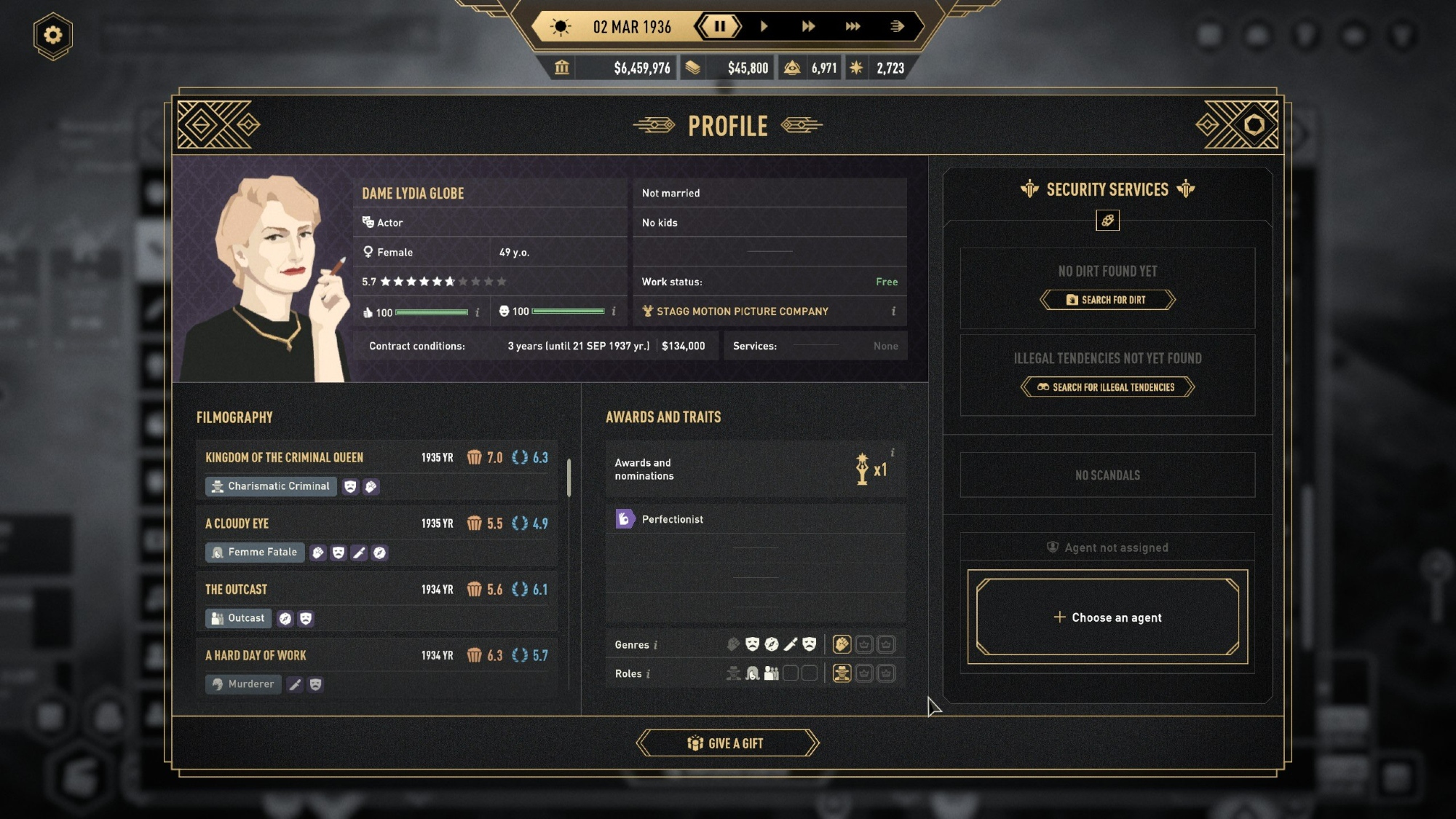Click the security services link icon
The height and width of the screenshot is (819, 1456).
pos(1107,221)
